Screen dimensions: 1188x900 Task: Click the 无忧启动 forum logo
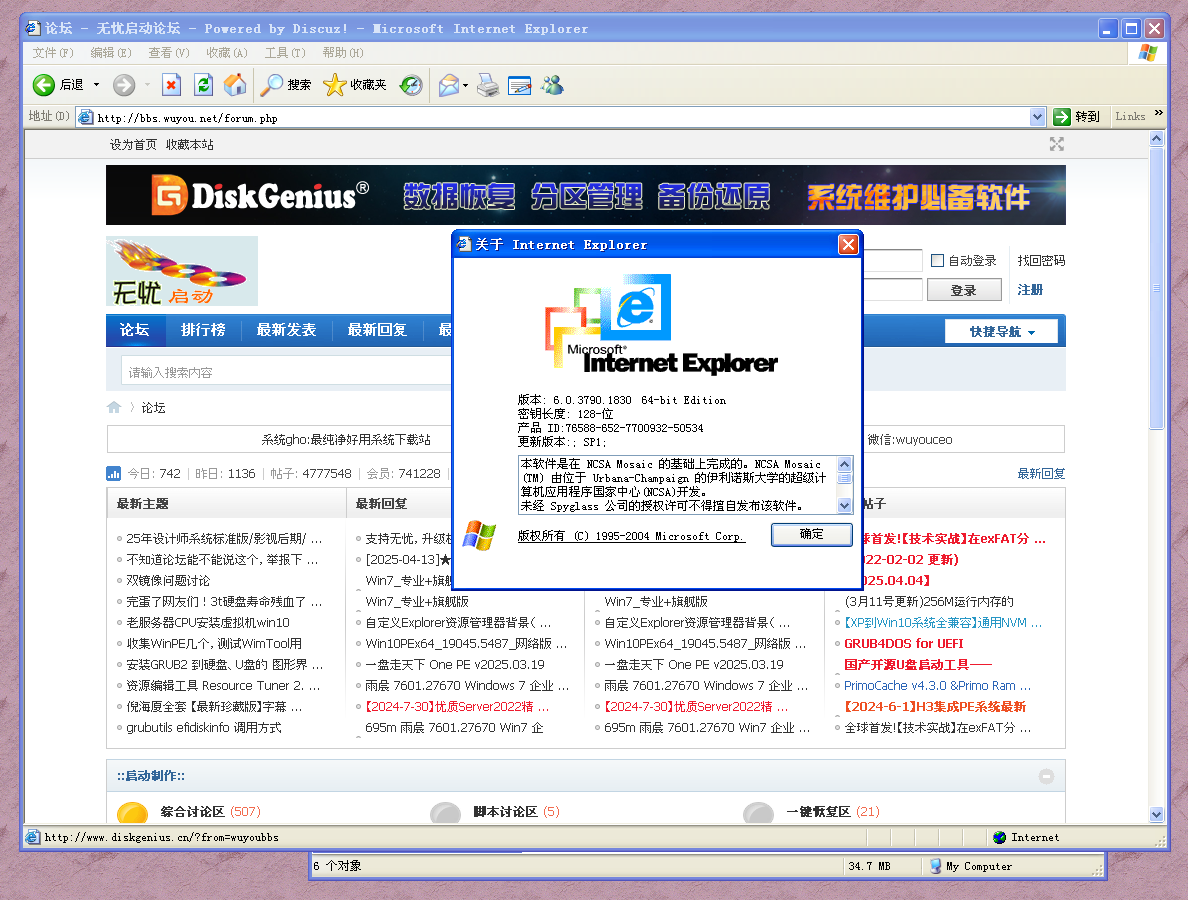(x=182, y=270)
